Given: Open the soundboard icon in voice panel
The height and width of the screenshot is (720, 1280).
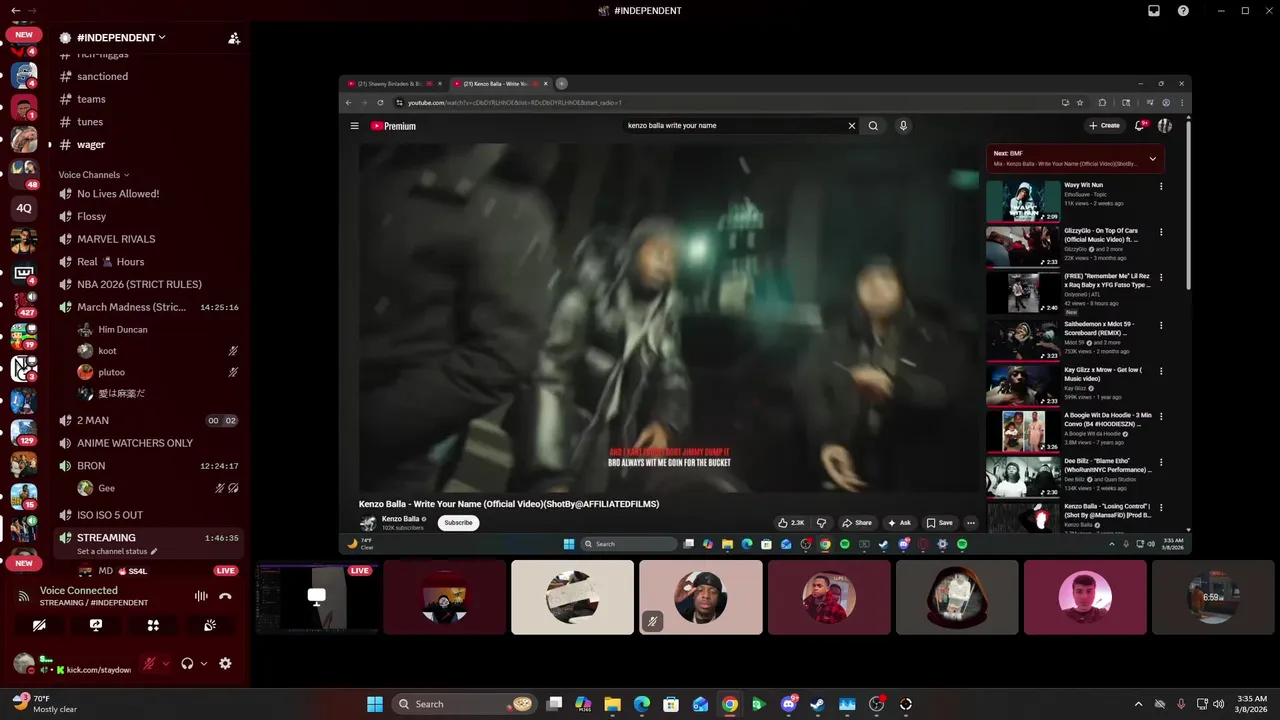Looking at the screenshot, I should click(210, 625).
